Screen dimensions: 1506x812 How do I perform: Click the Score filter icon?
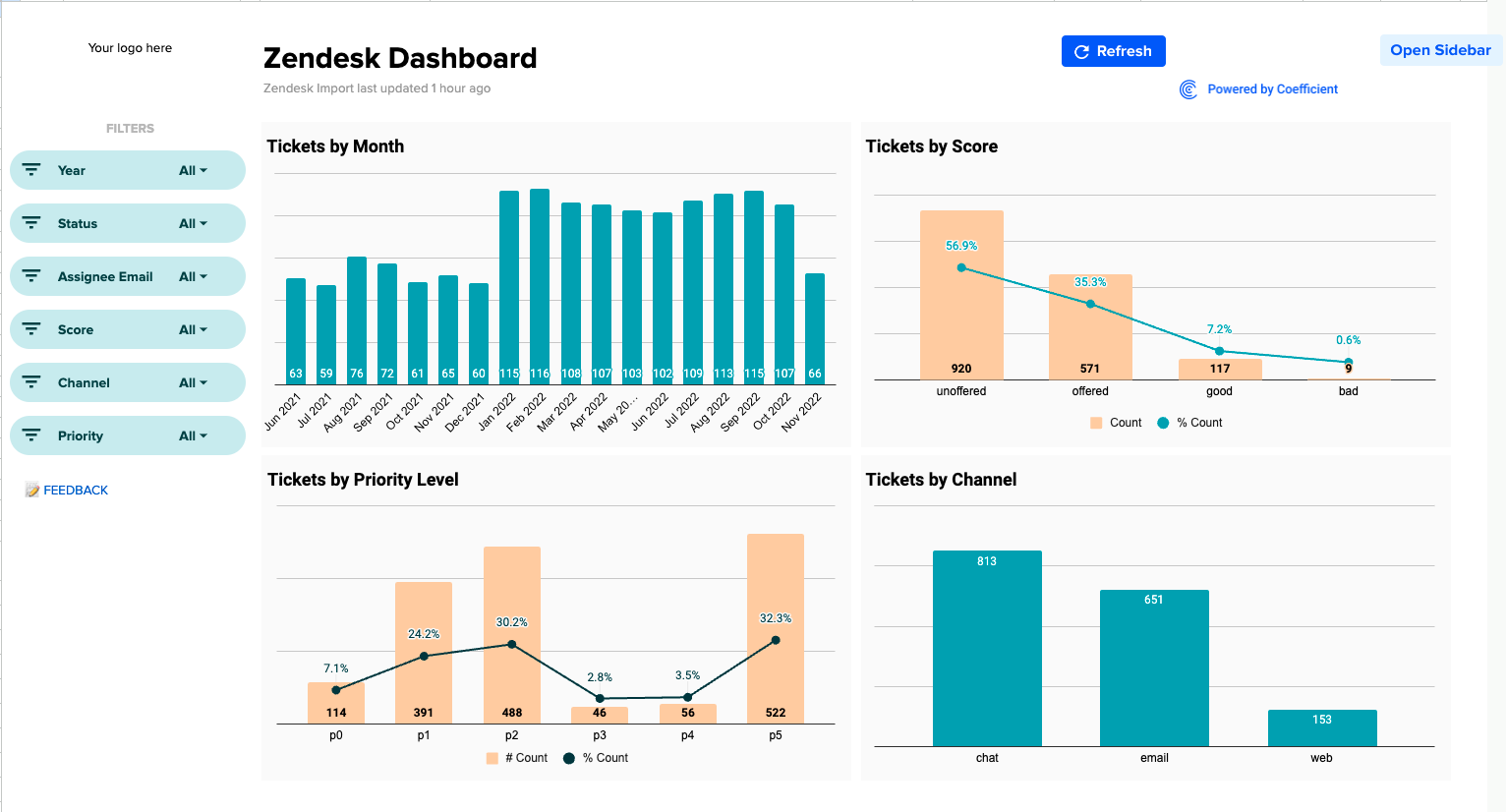[31, 329]
